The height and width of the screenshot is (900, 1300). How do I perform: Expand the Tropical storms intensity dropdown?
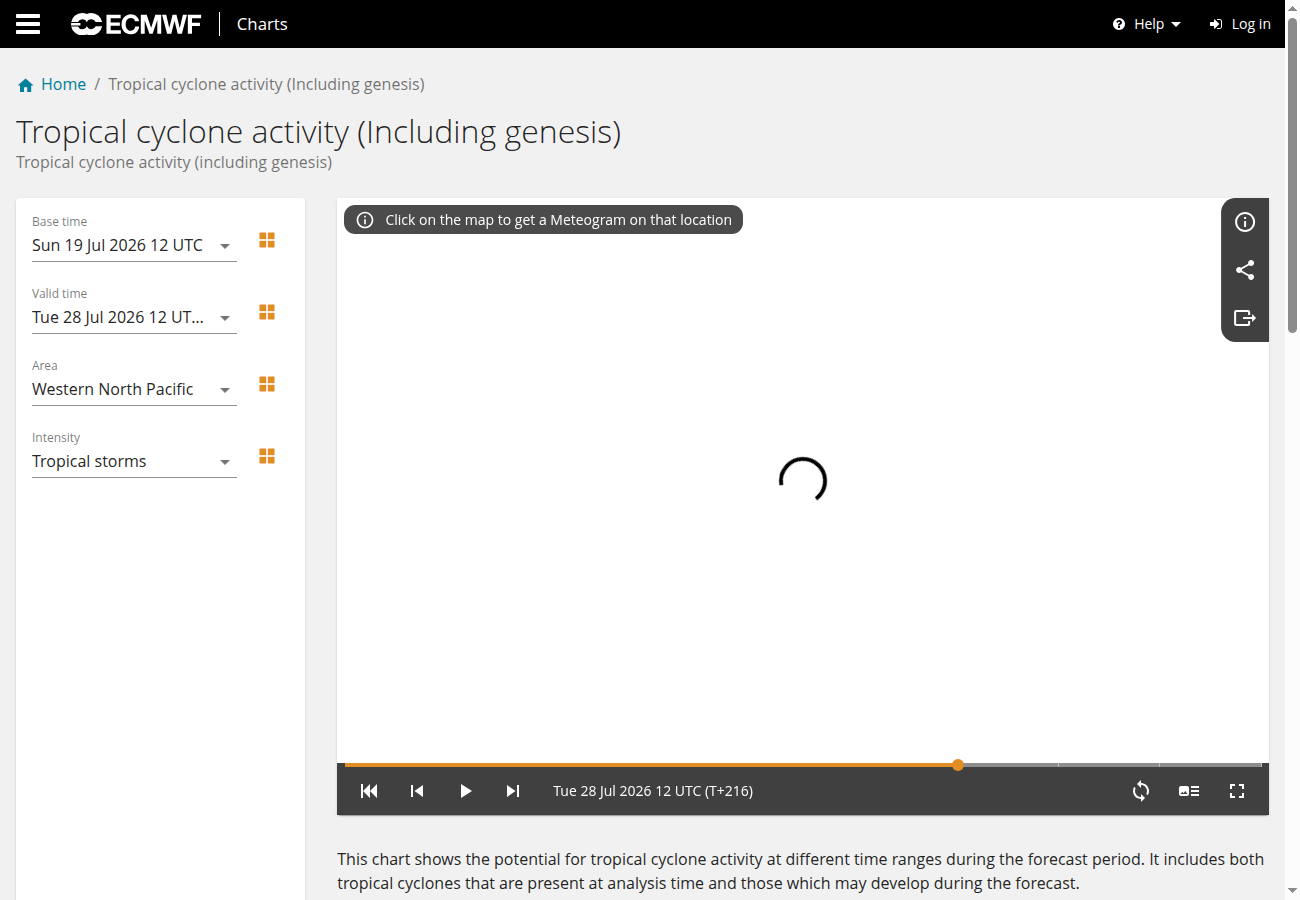click(x=134, y=461)
